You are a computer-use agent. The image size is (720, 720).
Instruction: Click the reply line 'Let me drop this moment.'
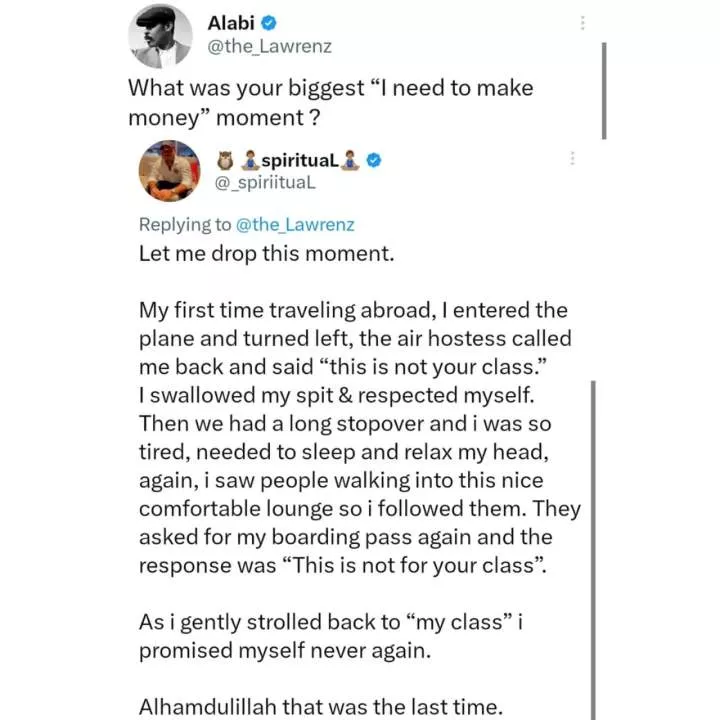(266, 254)
